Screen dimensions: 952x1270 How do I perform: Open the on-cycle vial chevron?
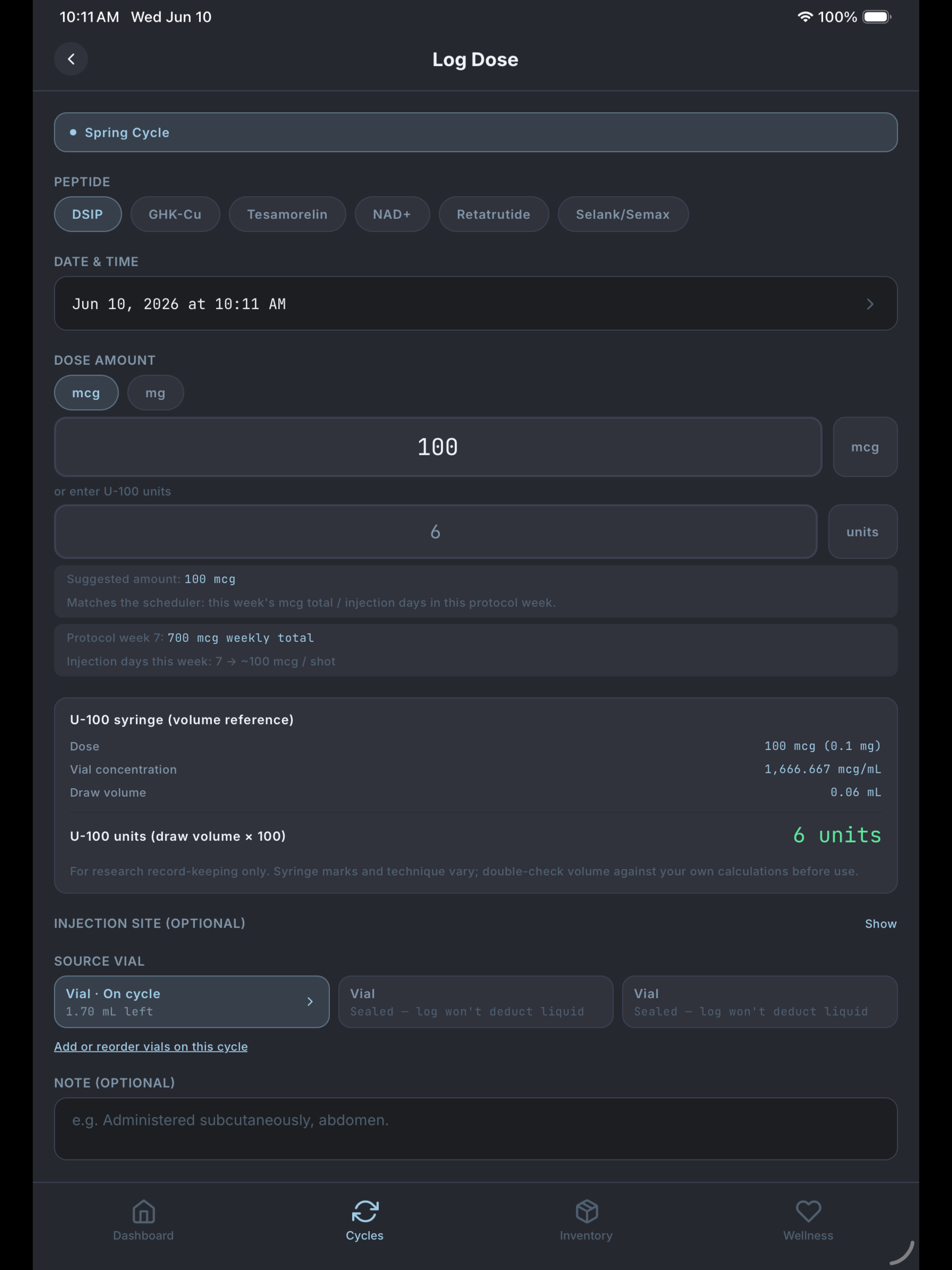pyautogui.click(x=310, y=1002)
